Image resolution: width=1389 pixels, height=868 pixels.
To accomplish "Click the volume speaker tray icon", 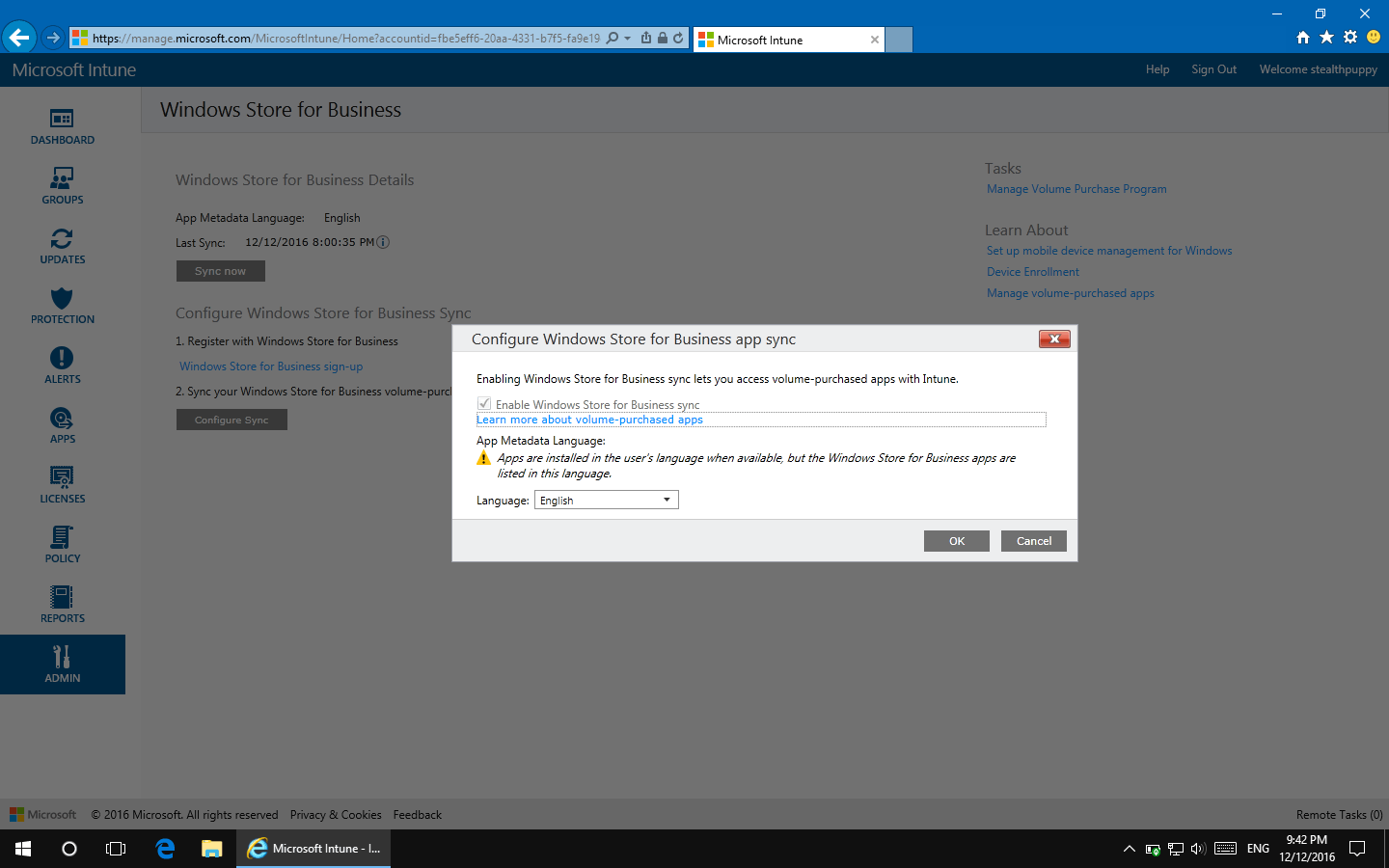I will (x=1199, y=849).
